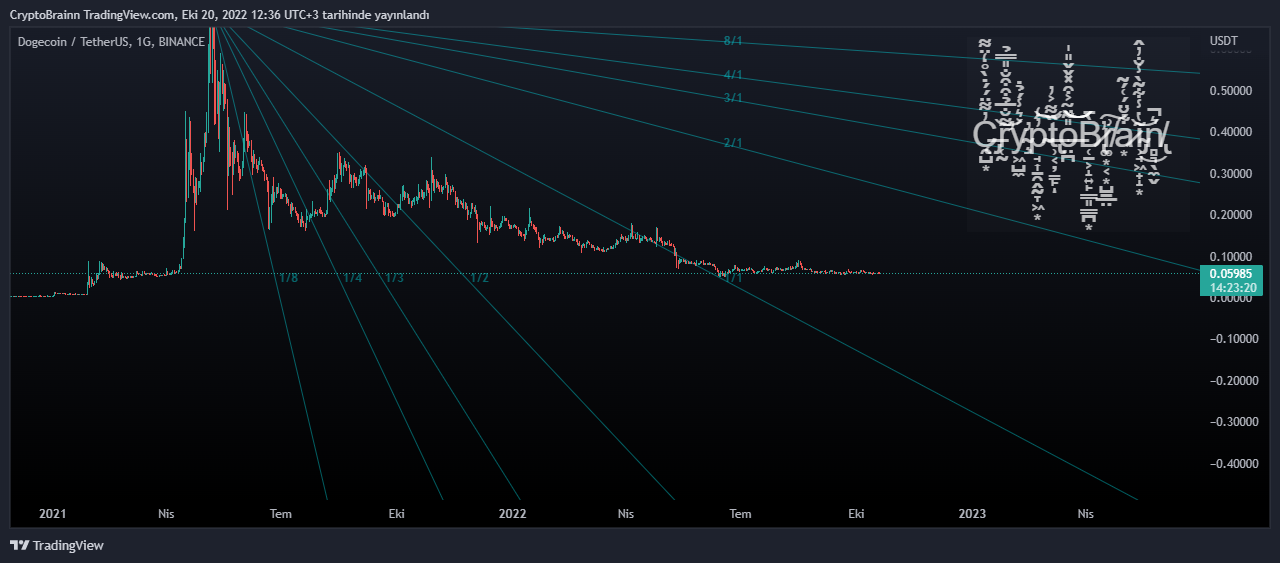Image resolution: width=1280 pixels, height=563 pixels.
Task: Select the 2/1 Gann fan label
Action: tap(733, 143)
